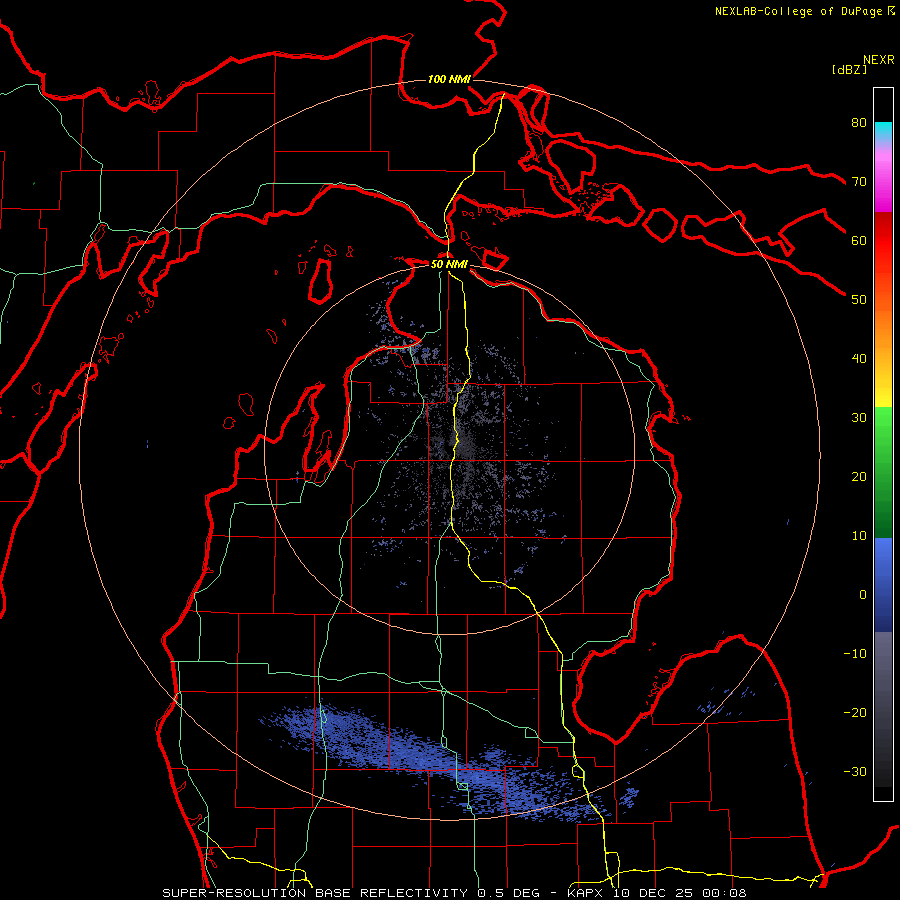This screenshot has height=900, width=900.
Task: Click the green band of the color scale
Action: (x=883, y=472)
